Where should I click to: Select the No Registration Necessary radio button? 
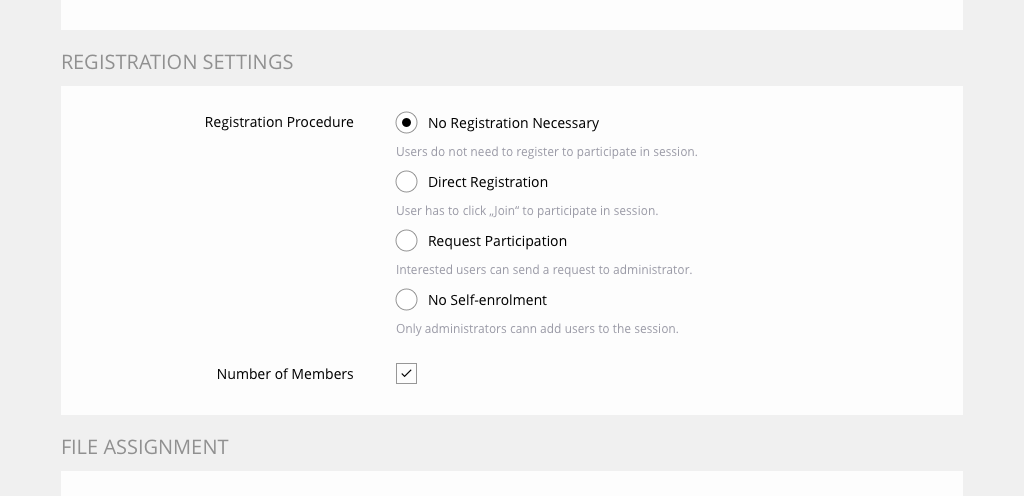point(406,123)
